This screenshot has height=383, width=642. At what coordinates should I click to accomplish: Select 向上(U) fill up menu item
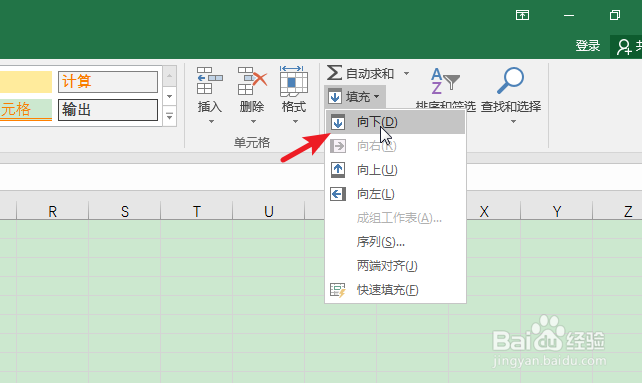tap(395, 170)
